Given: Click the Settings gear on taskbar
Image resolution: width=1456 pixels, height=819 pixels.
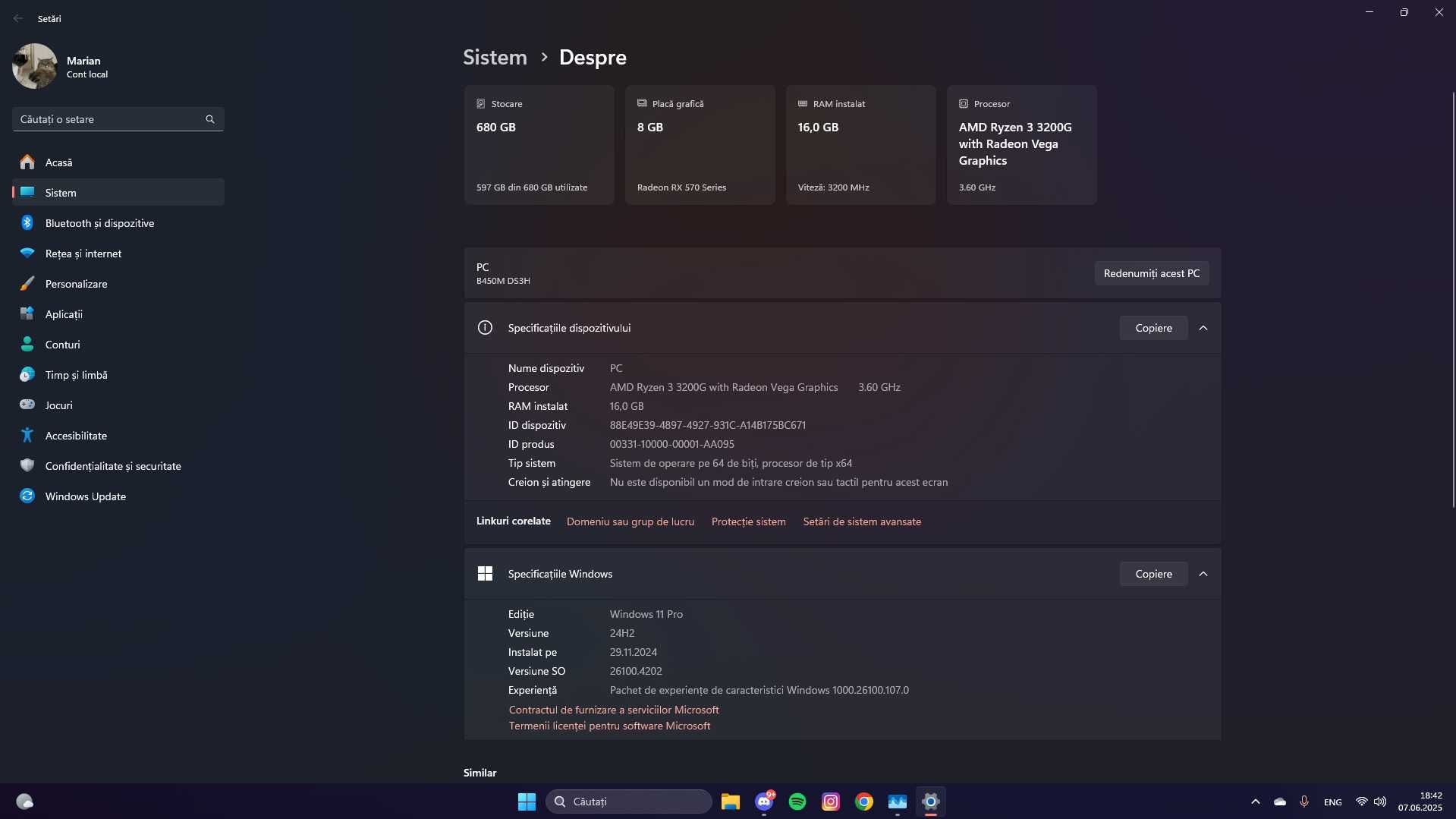Looking at the screenshot, I should [931, 802].
